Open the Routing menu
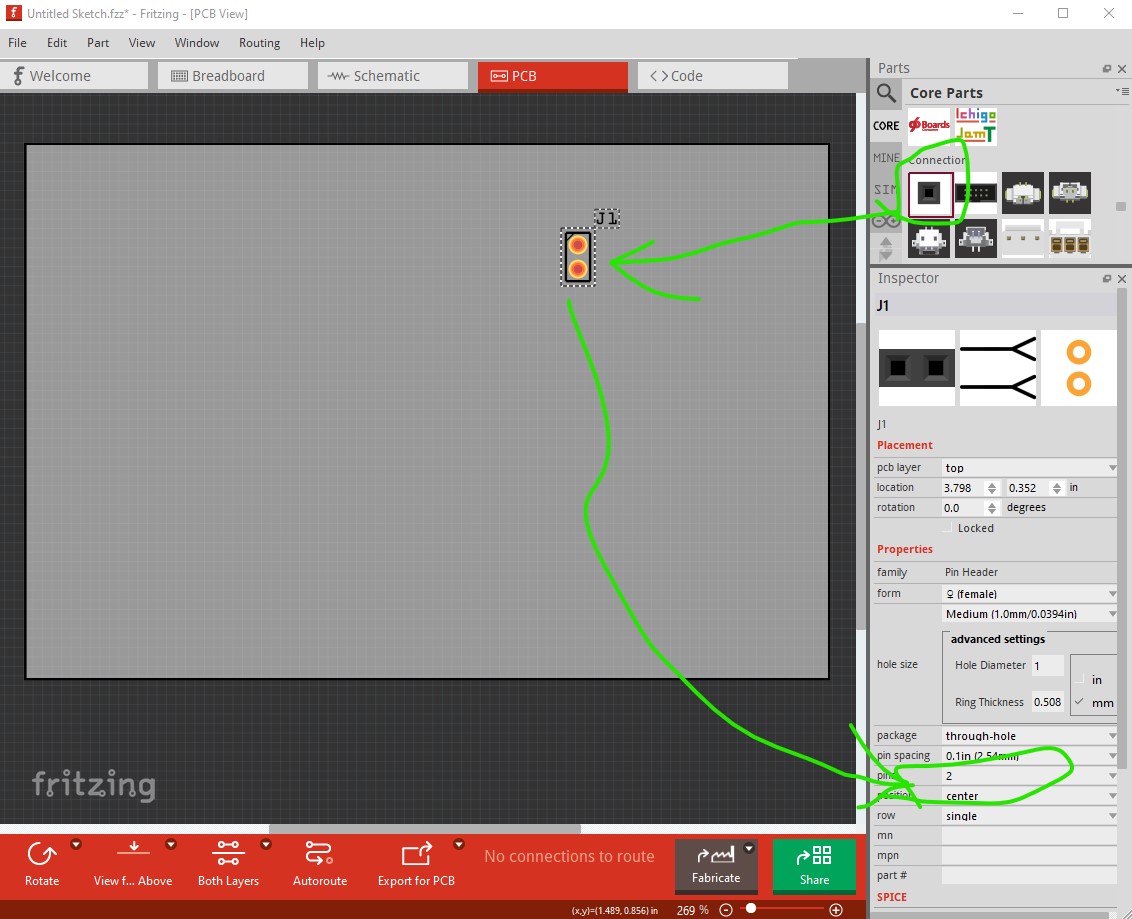 (x=259, y=43)
